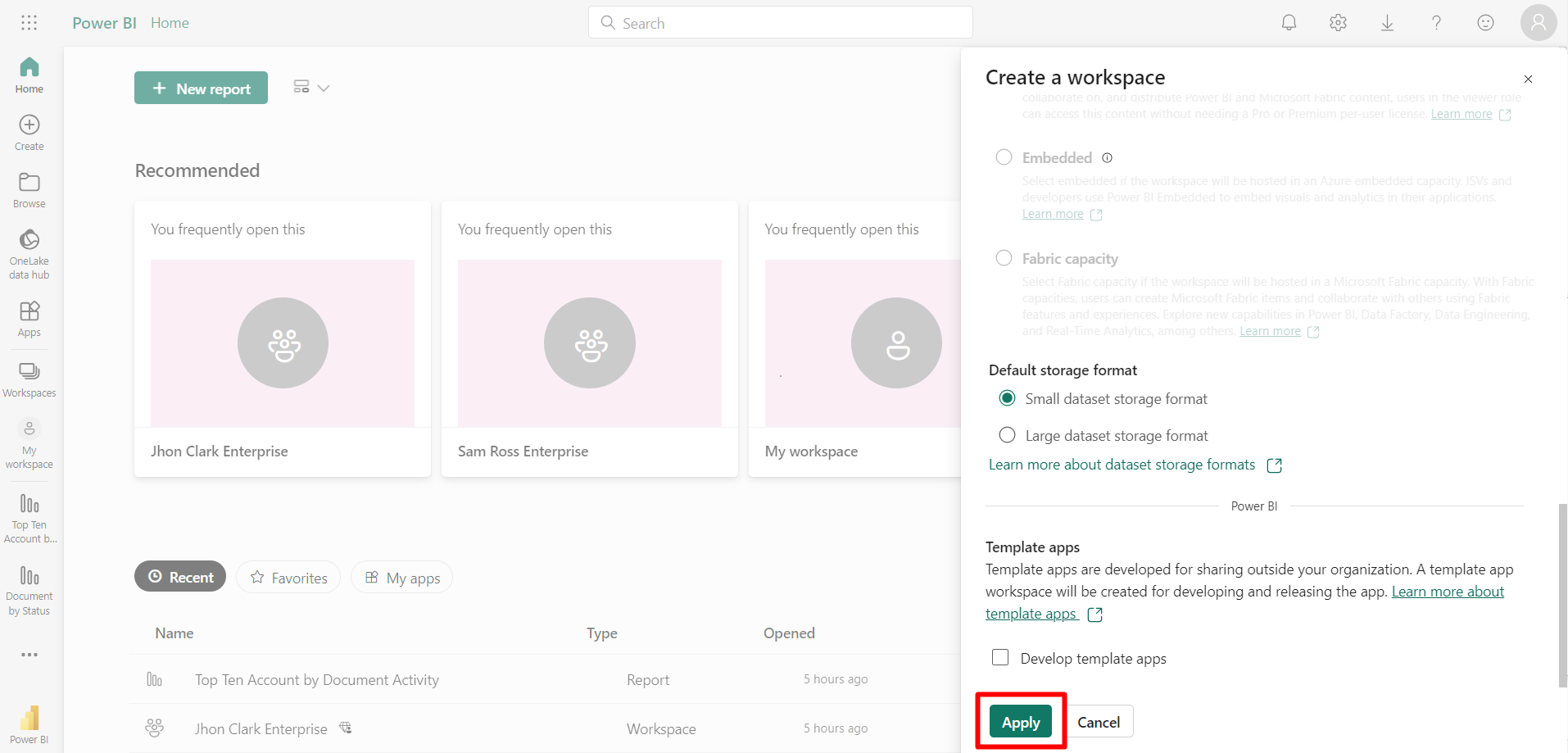Go to Home in the left sidebar

pyautogui.click(x=29, y=75)
